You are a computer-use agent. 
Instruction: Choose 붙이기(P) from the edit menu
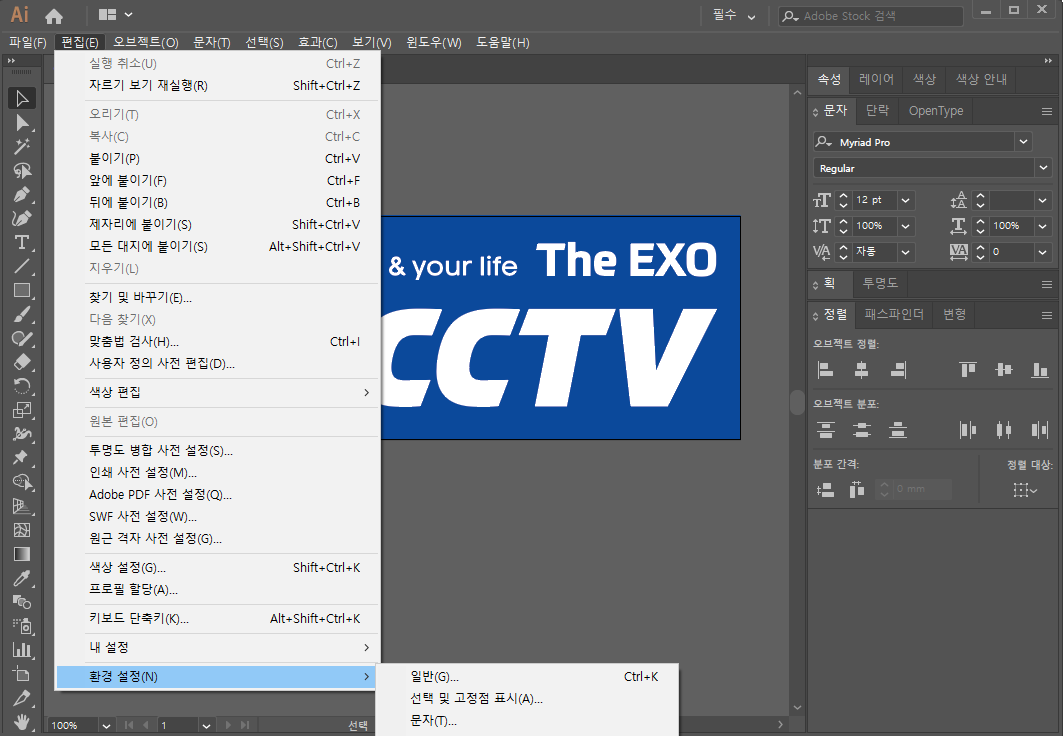[217, 159]
